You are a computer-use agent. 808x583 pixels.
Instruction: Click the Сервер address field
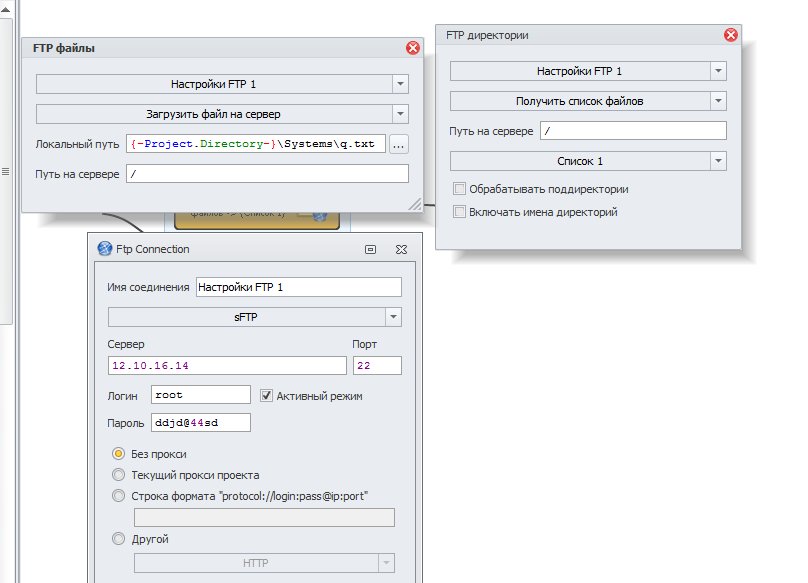click(227, 365)
